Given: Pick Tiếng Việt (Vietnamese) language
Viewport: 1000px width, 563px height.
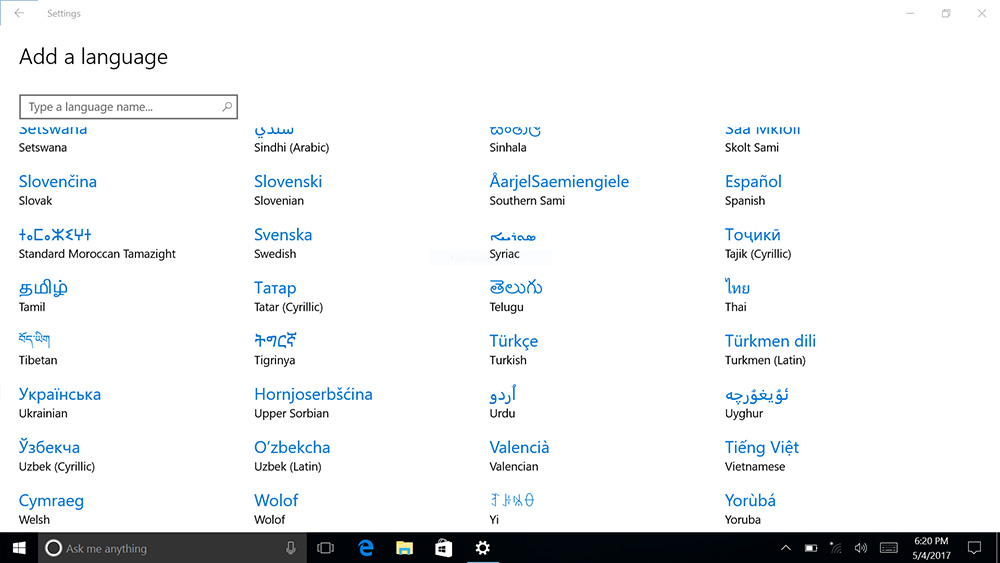Looking at the screenshot, I should click(761, 448).
